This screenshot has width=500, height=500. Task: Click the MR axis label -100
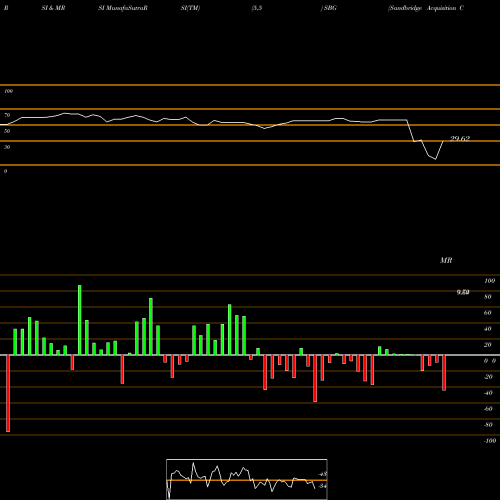tap(490, 441)
